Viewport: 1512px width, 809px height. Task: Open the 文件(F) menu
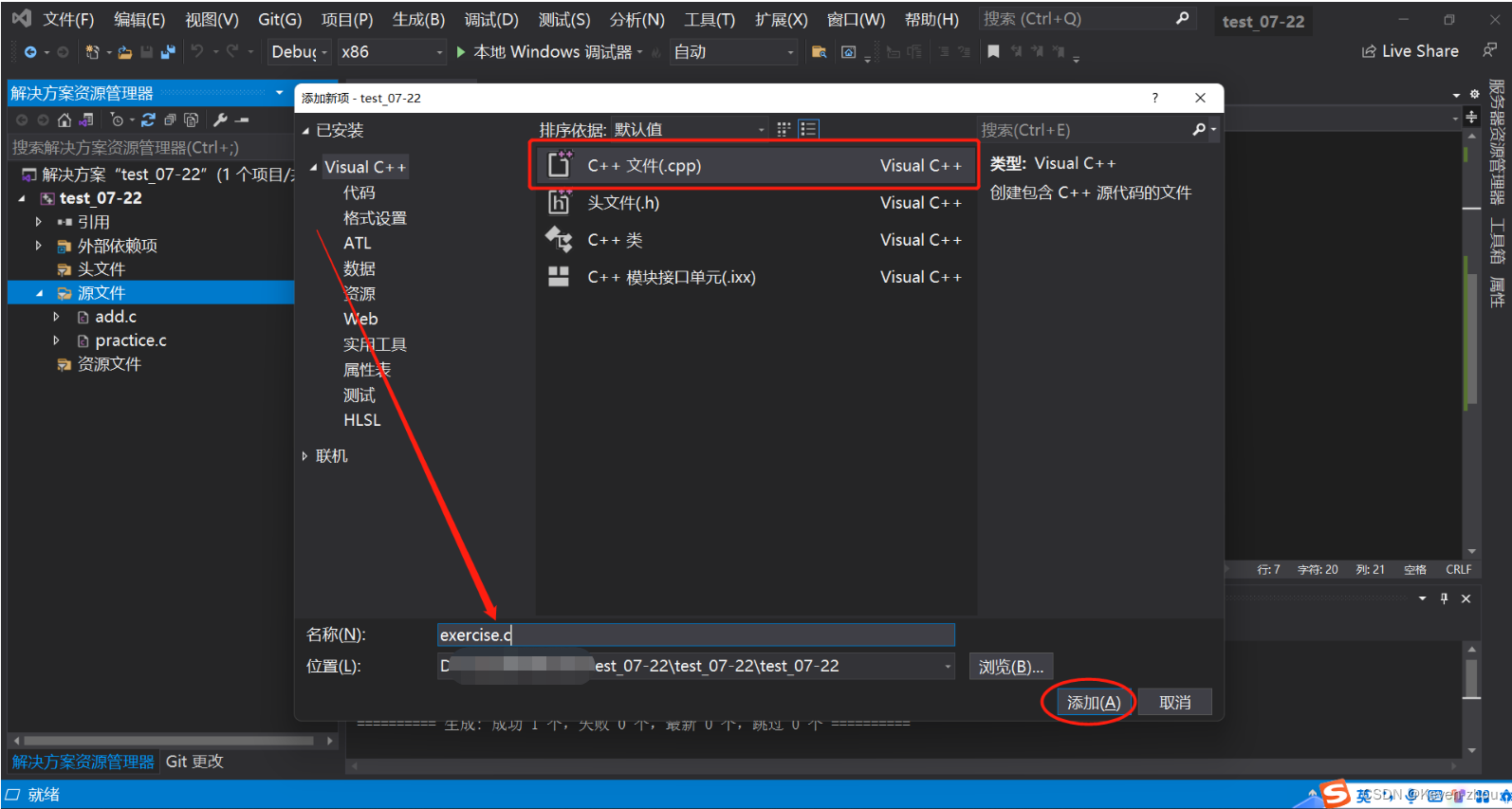68,19
